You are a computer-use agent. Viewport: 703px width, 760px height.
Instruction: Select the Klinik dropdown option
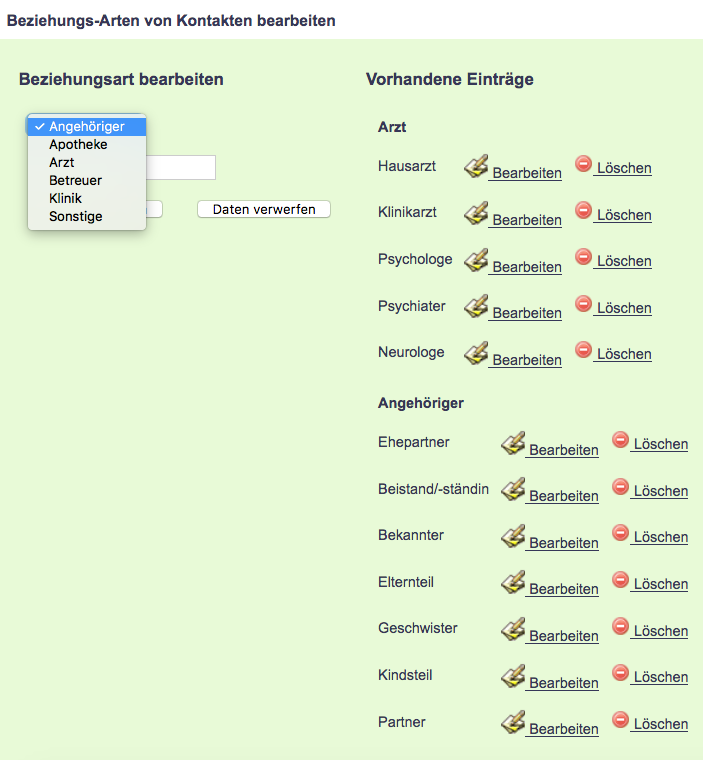click(x=65, y=199)
